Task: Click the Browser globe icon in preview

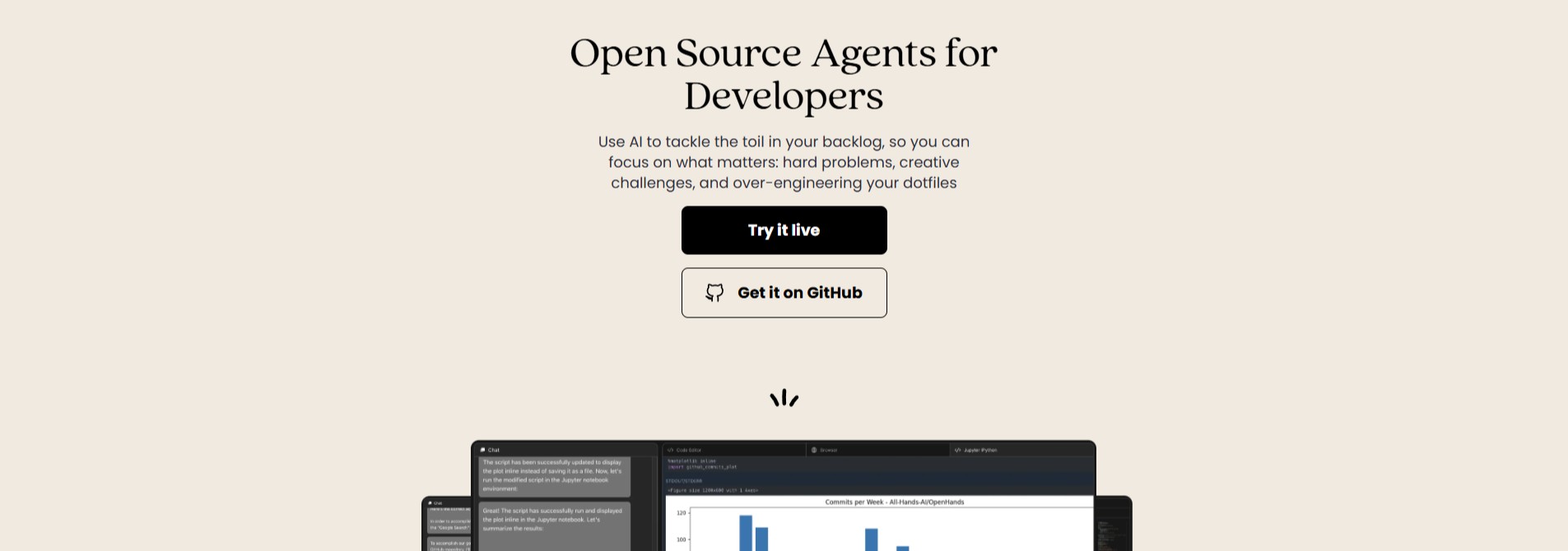Action: (x=814, y=450)
